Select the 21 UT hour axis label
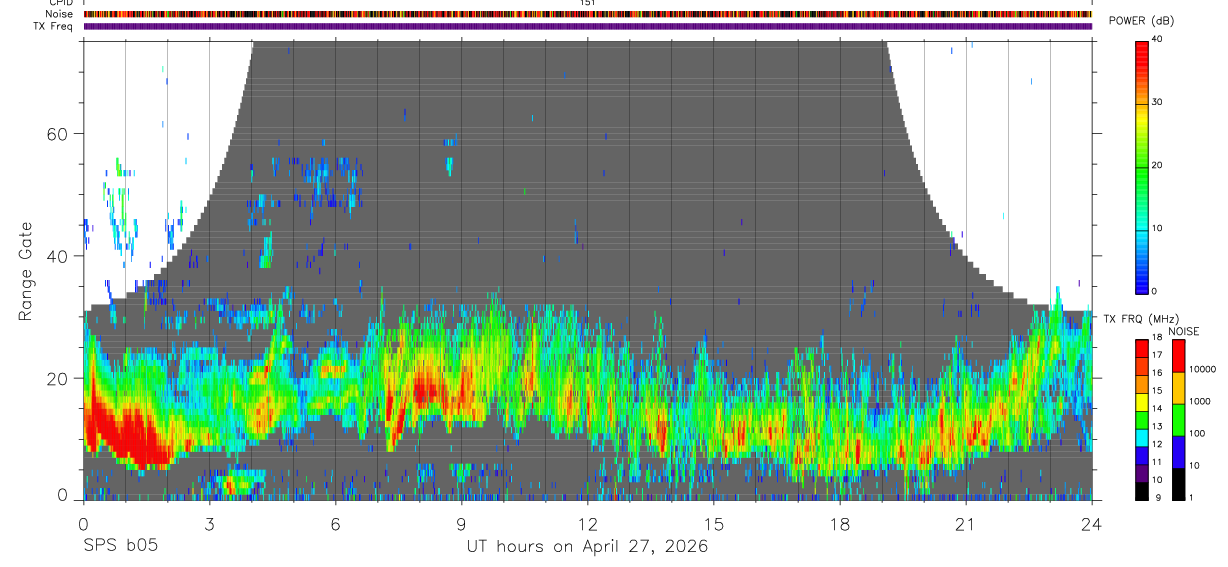Viewport: 1228px width, 567px height. pyautogui.click(x=966, y=523)
